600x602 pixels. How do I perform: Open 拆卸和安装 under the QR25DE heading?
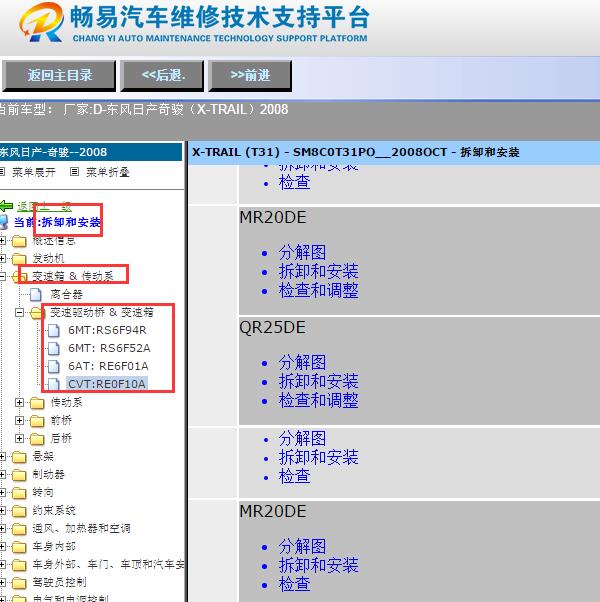coord(318,381)
